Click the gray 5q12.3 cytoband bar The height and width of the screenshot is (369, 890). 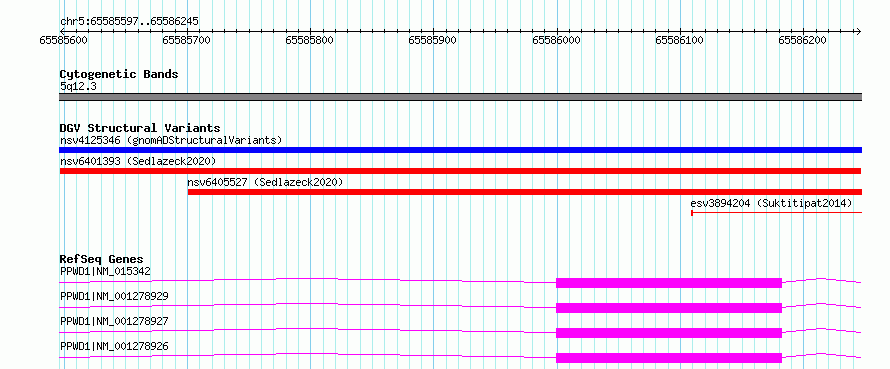pos(460,97)
